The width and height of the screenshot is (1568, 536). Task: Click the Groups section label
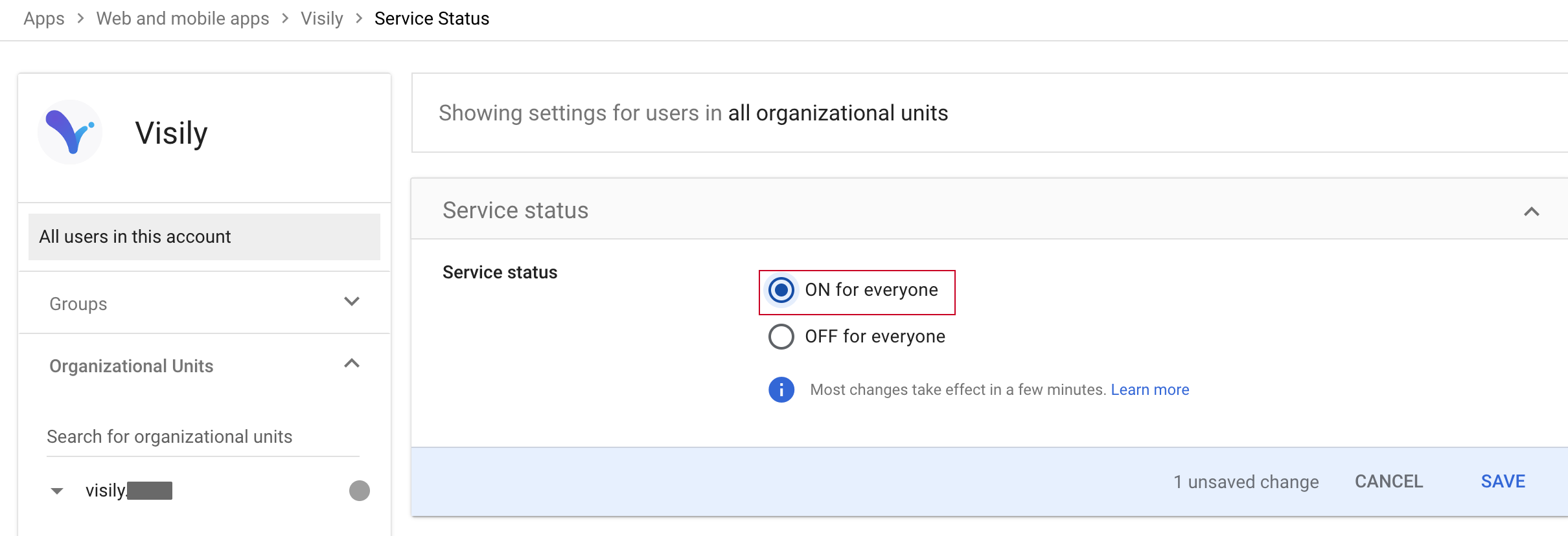point(78,304)
